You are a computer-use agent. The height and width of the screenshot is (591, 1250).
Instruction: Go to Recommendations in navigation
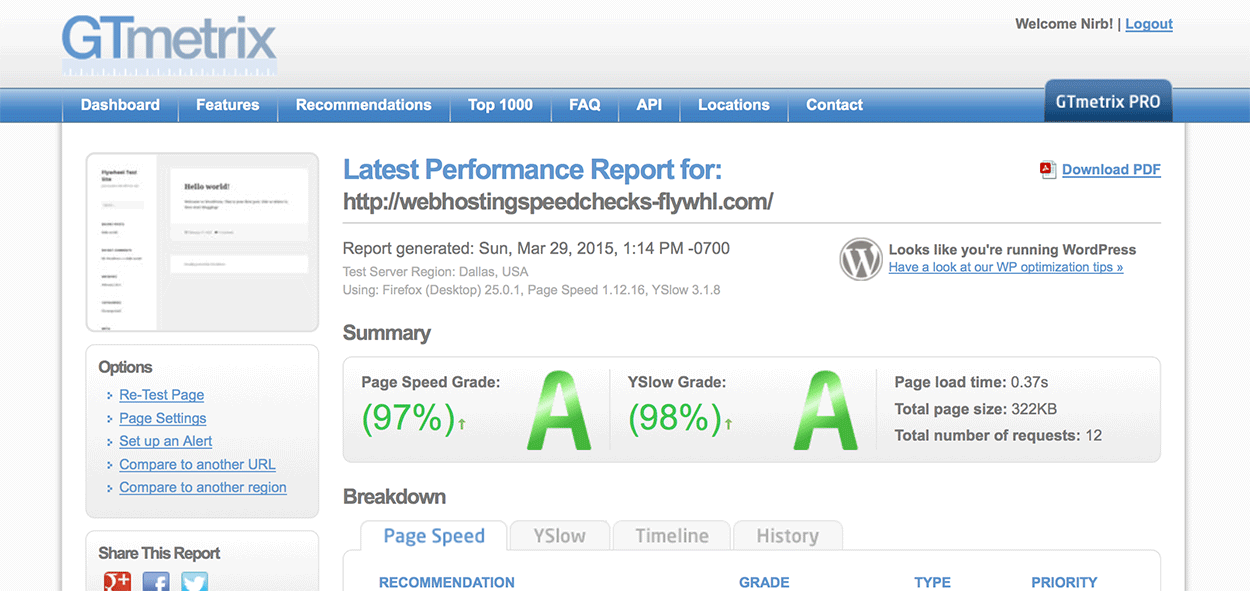(364, 105)
